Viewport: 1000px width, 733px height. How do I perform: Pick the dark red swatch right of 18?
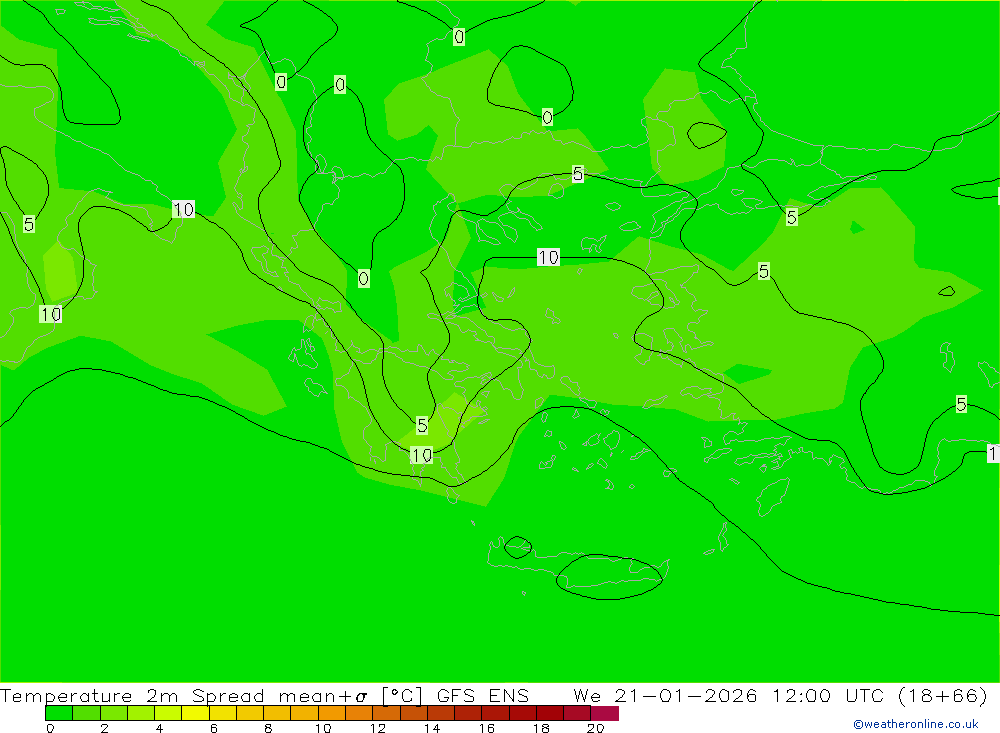[550, 713]
